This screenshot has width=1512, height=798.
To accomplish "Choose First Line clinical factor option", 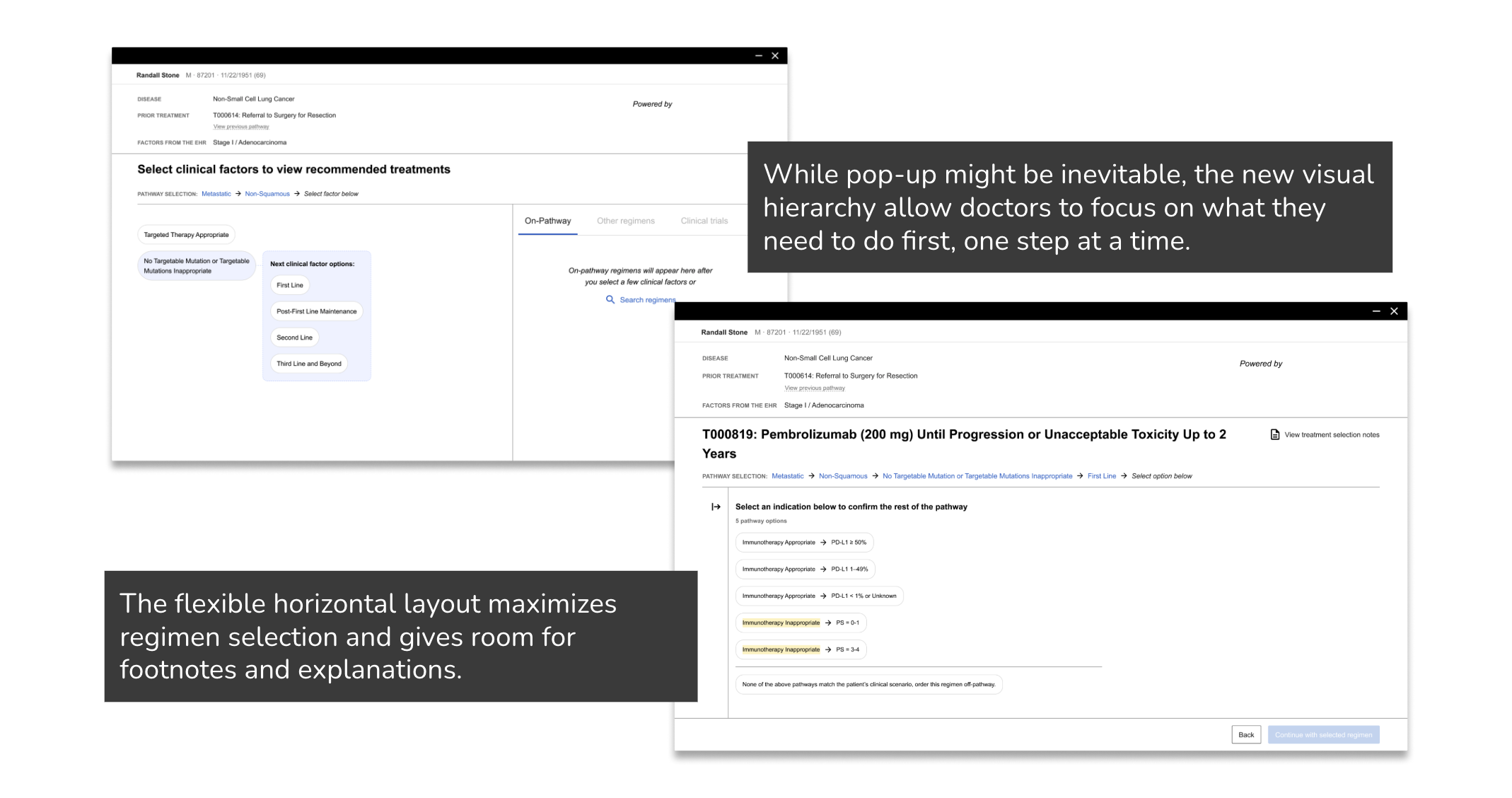I will pyautogui.click(x=289, y=285).
